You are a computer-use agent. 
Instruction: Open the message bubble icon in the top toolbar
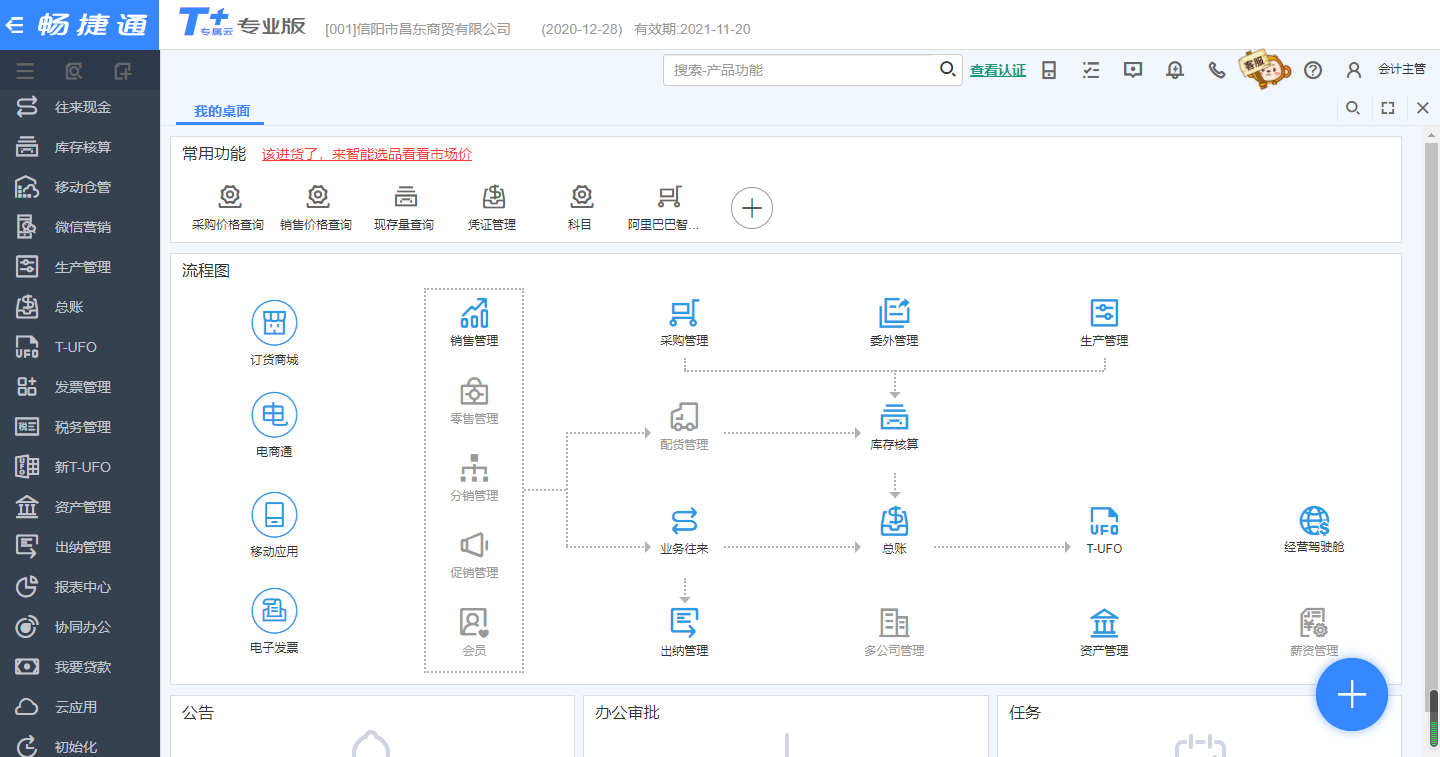point(1133,70)
